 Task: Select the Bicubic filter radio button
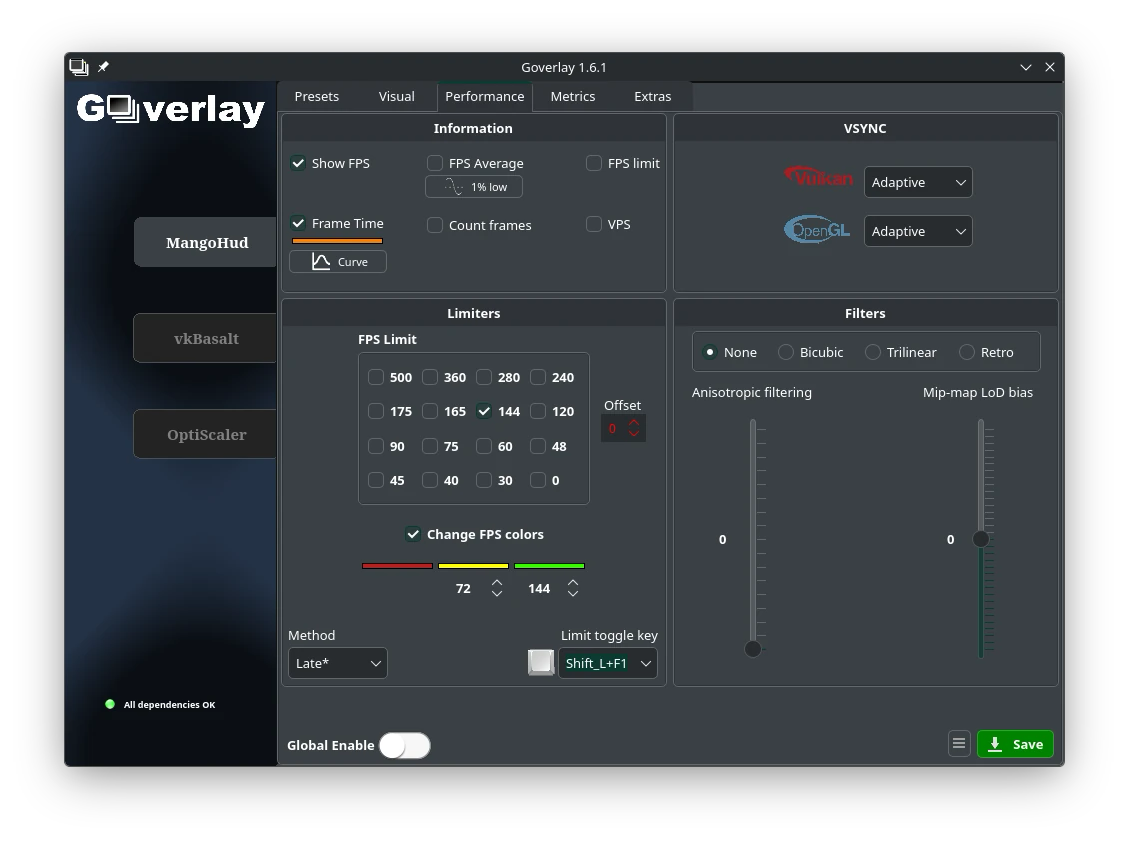[786, 352]
